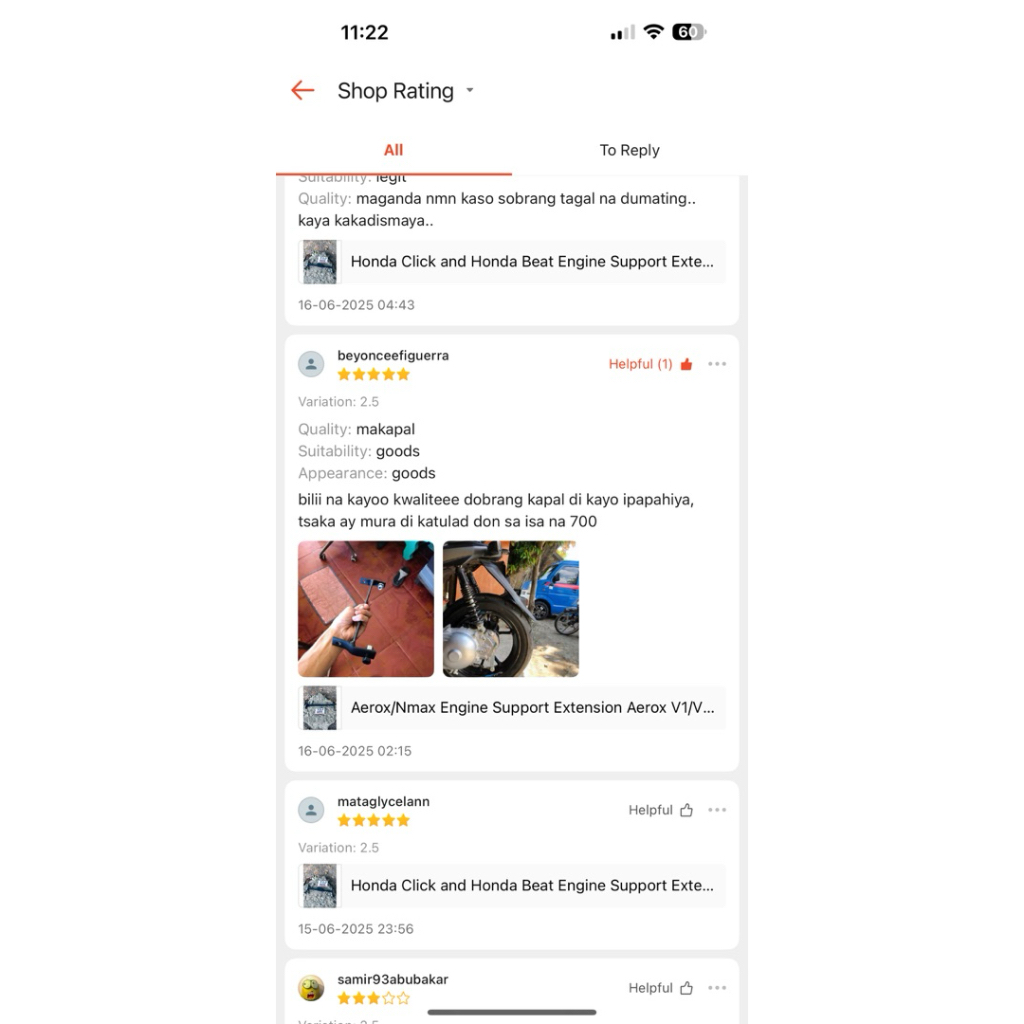Open more options for beyonceefiguerra's review
1024x1024 pixels.
(x=717, y=364)
